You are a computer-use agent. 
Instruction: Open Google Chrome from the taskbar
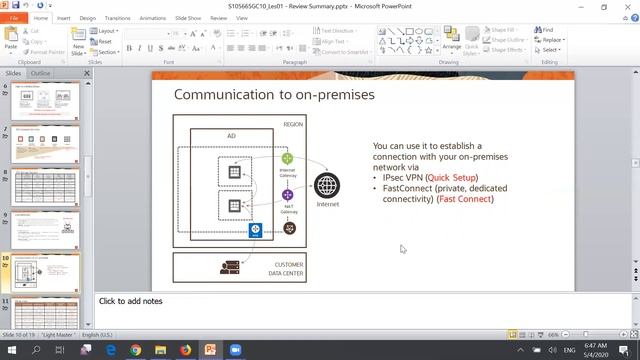pyautogui.click(x=136, y=350)
